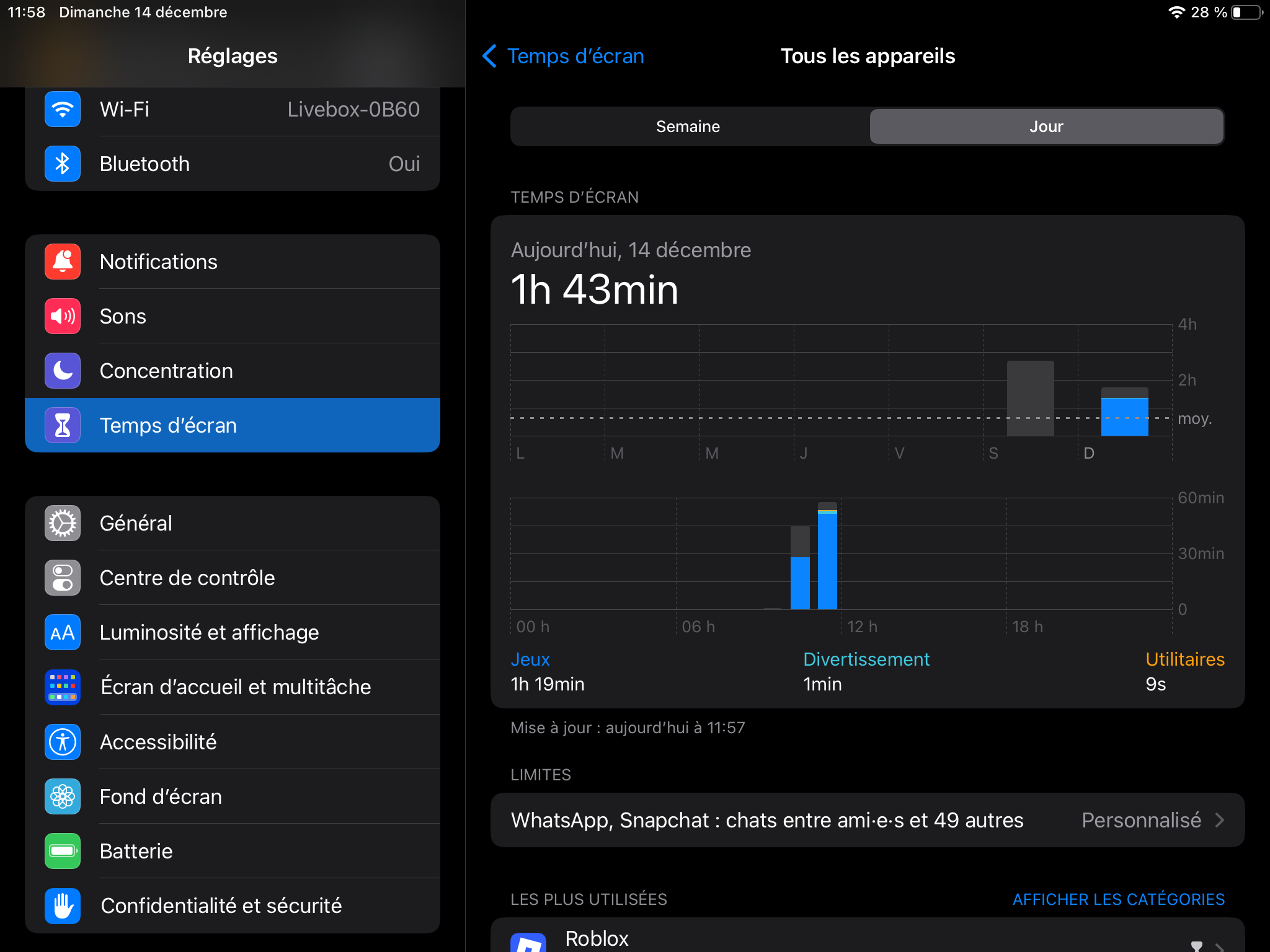Screen dimensions: 1270x952
Task: Open Notifications via red bell icon
Action: coord(63,262)
